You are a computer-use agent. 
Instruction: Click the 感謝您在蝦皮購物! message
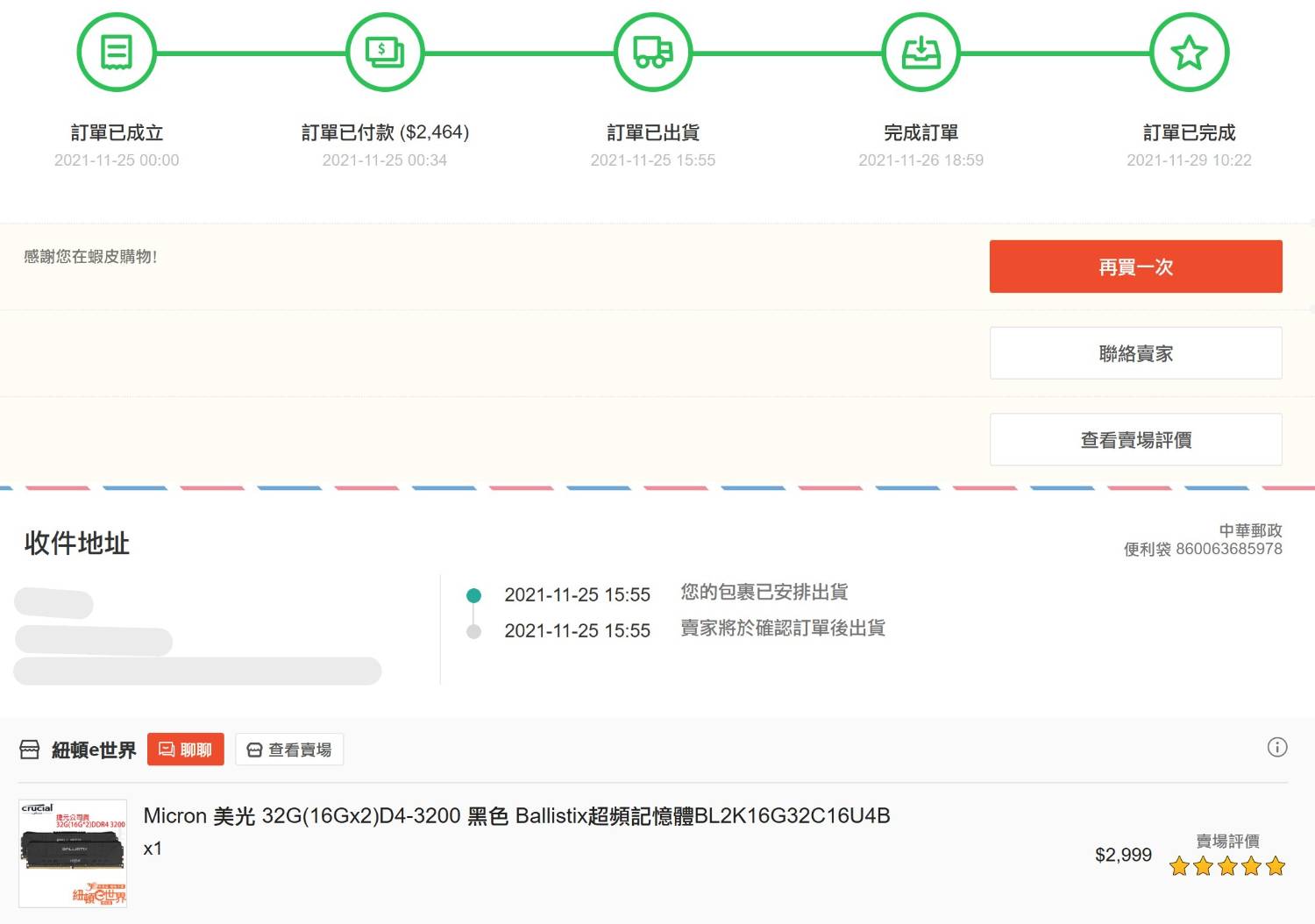pyautogui.click(x=90, y=256)
